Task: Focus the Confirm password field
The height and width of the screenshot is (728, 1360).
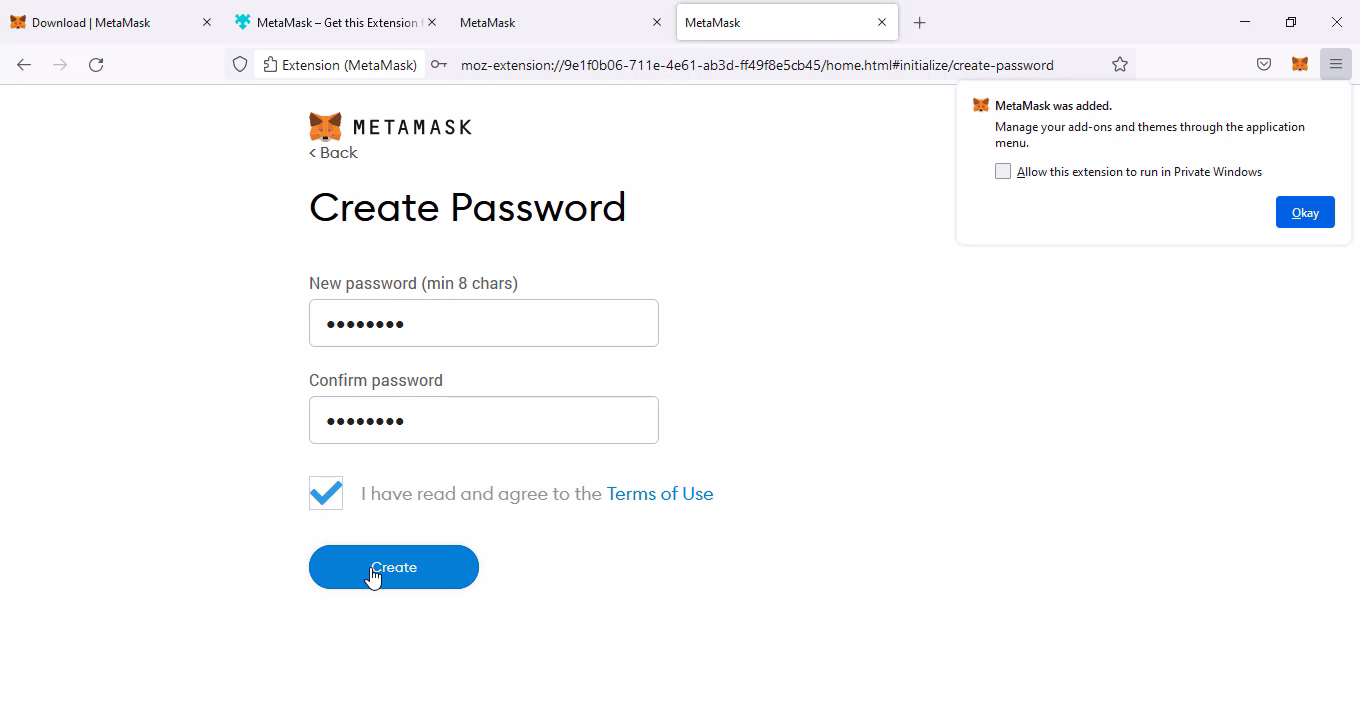Action: [x=484, y=420]
